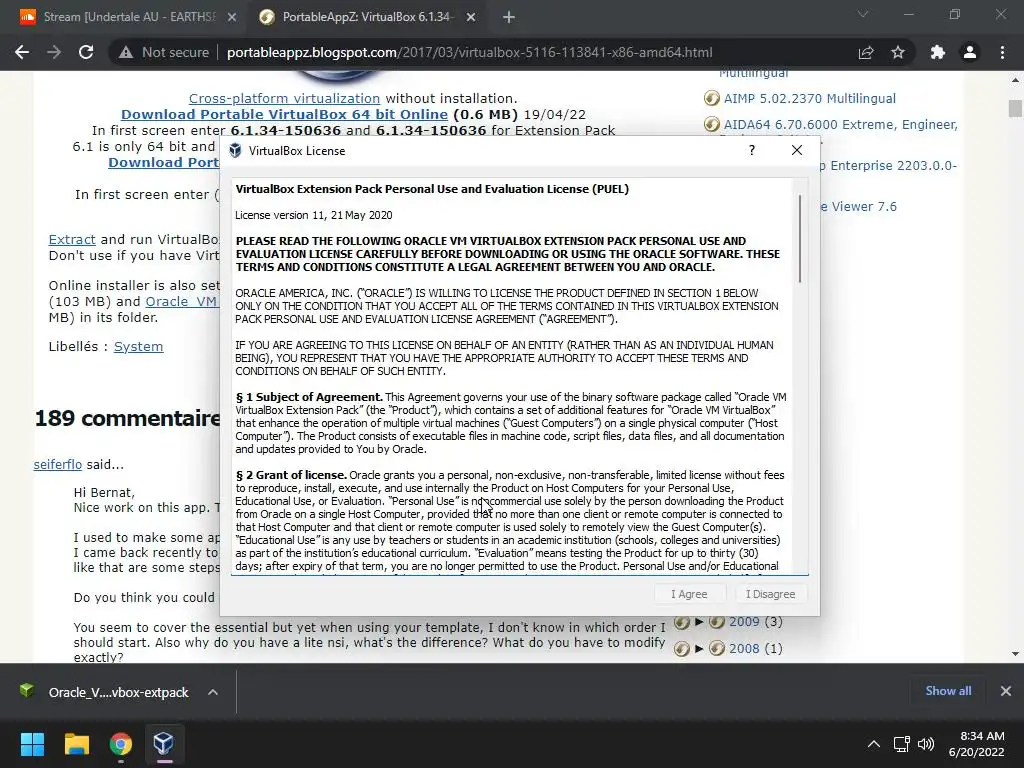
Task: Click Show all downloads
Action: 948,691
